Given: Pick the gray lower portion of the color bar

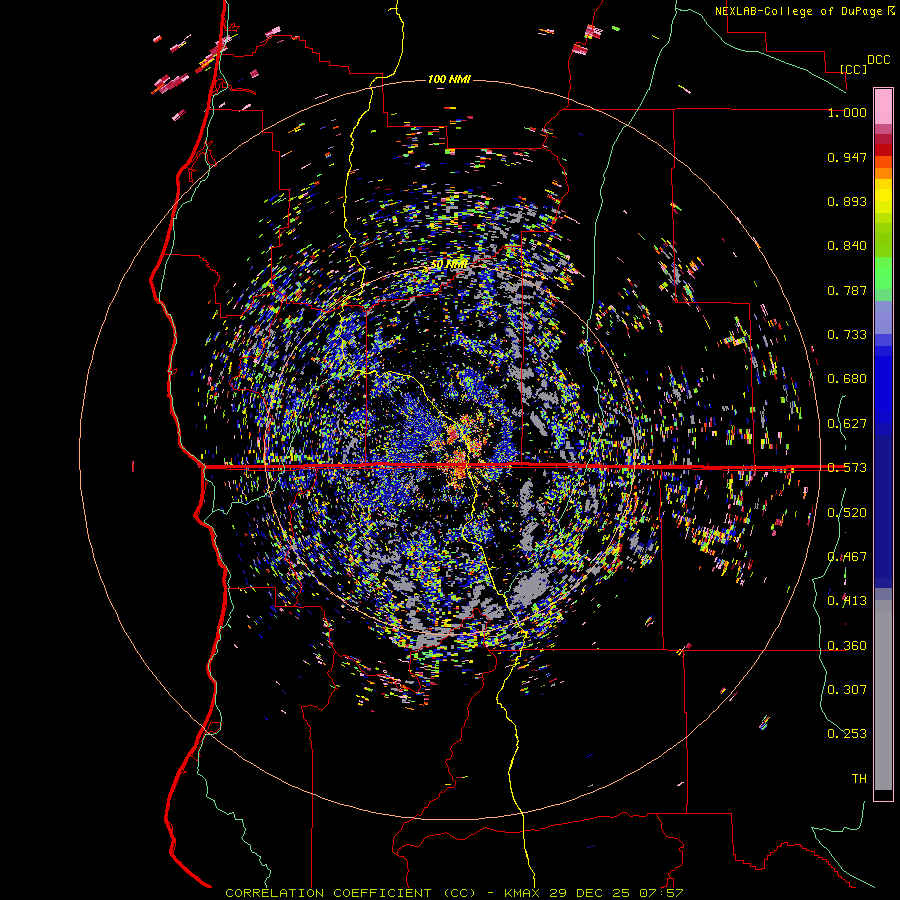Looking at the screenshot, I should coord(883,695).
